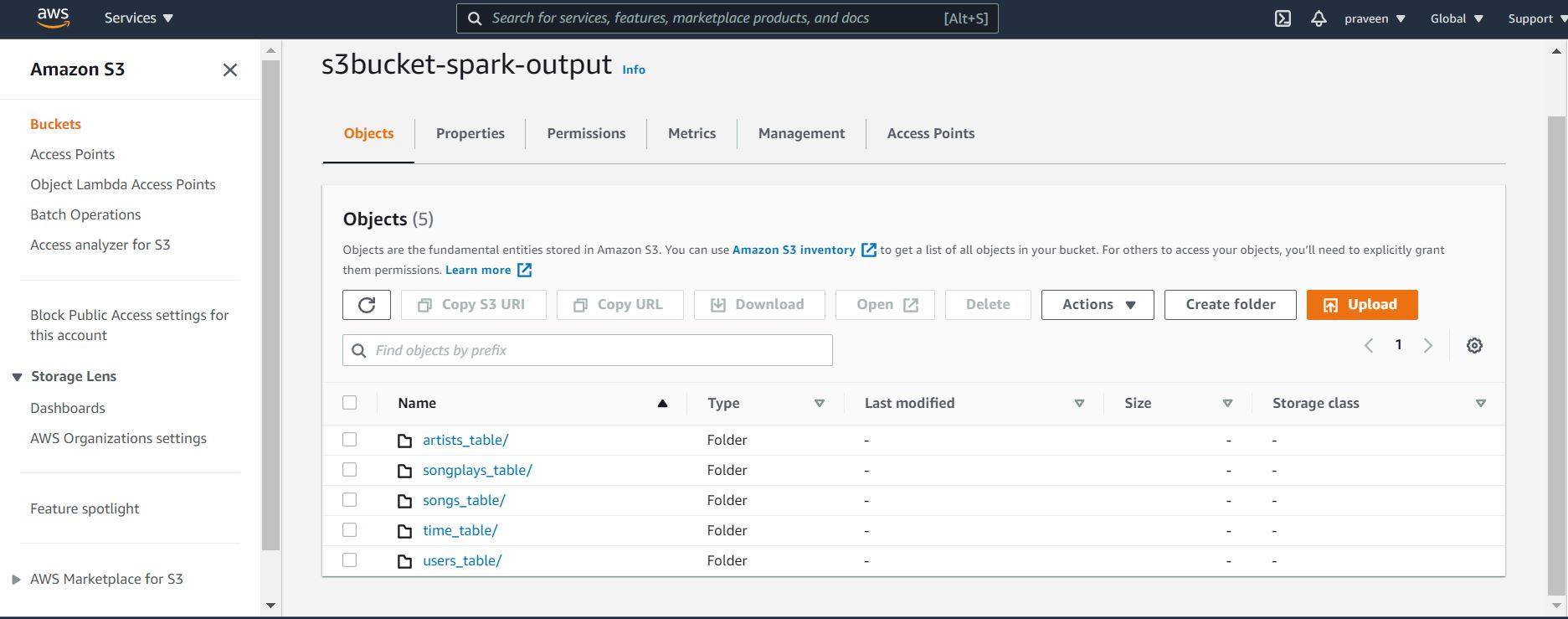Open the users_table/ folder link

point(462,560)
